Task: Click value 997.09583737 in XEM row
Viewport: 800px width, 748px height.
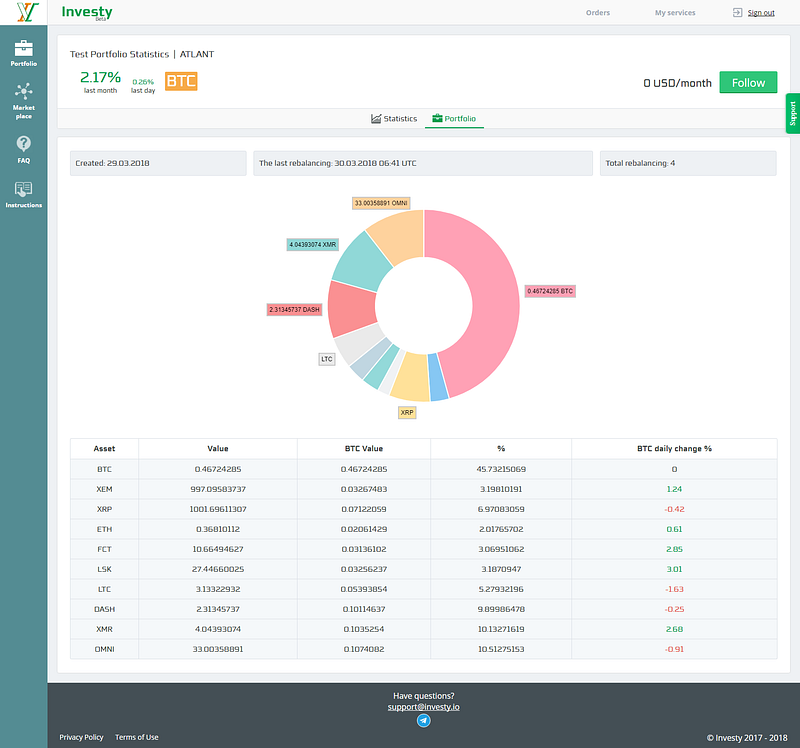Action: (218, 489)
